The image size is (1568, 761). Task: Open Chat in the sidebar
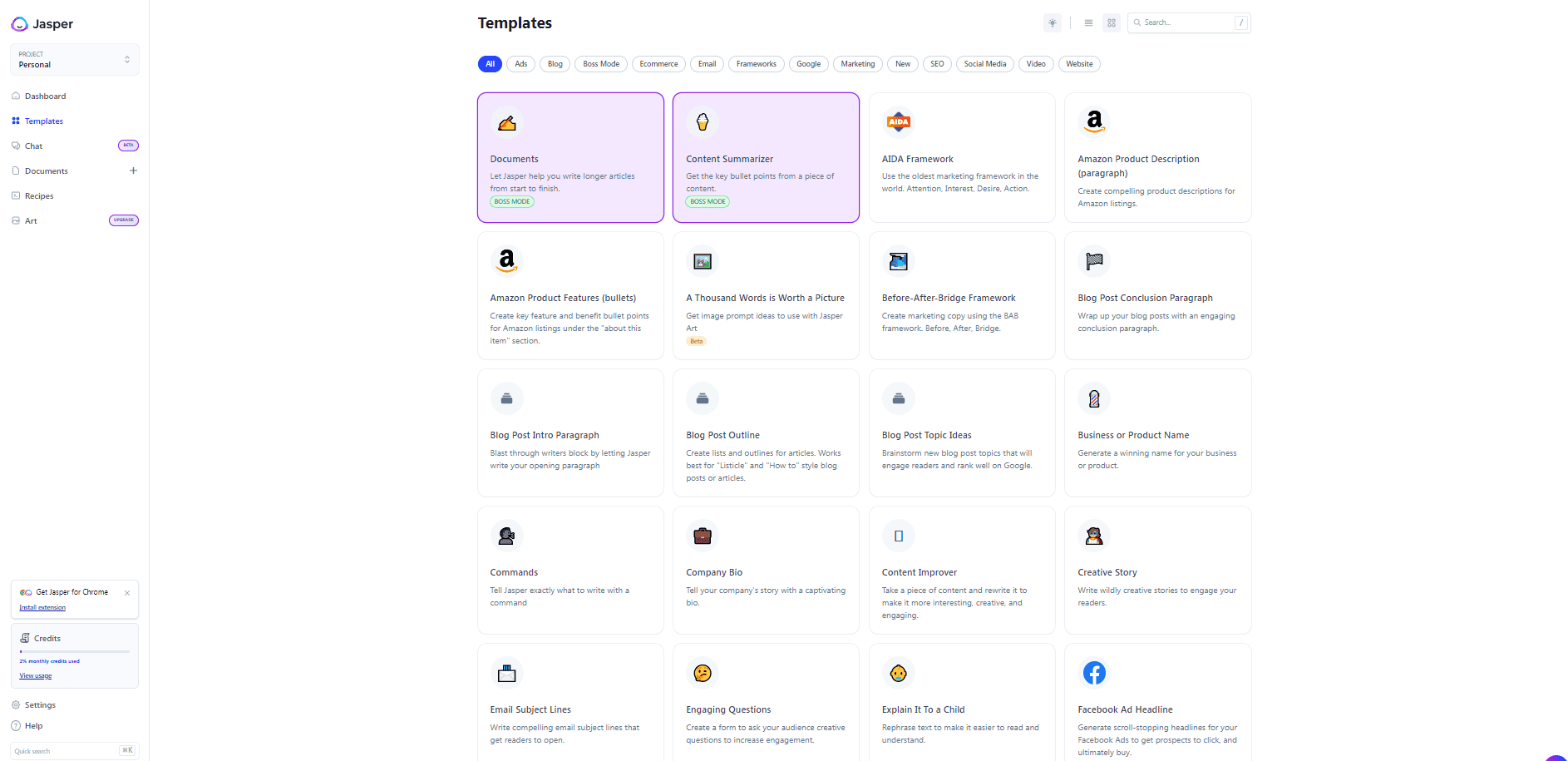(x=33, y=146)
